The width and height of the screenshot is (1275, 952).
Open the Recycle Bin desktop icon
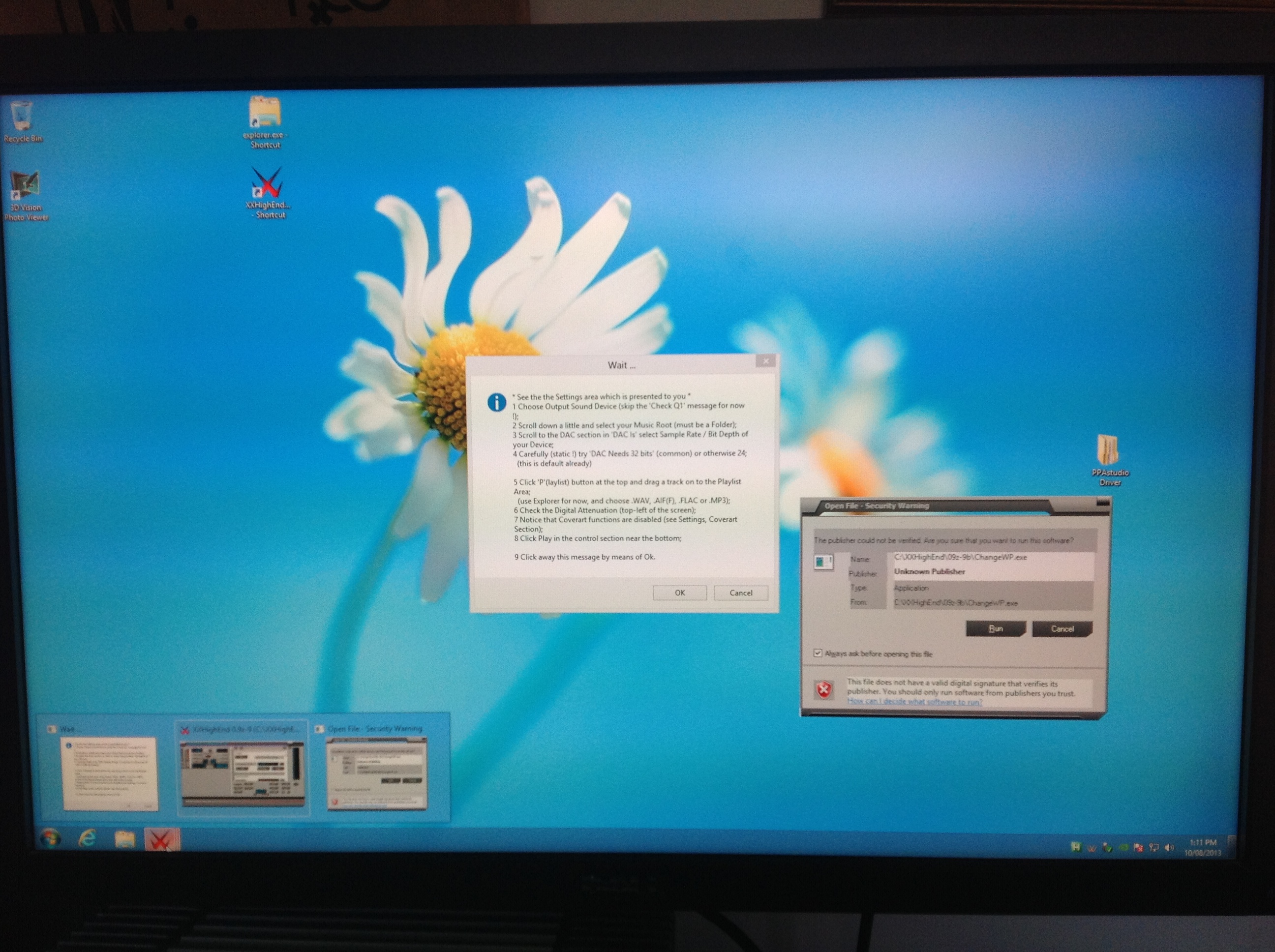coord(23,121)
